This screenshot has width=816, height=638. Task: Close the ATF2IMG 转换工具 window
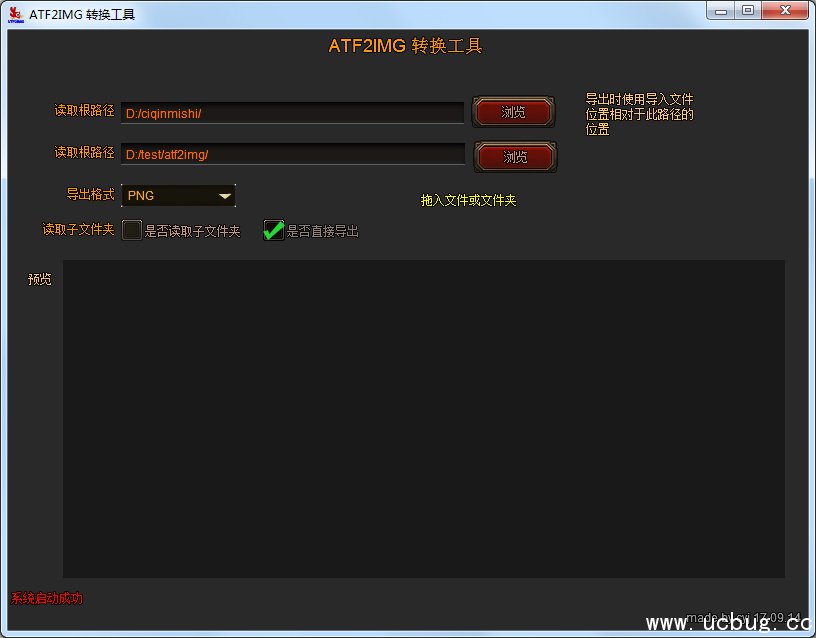[784, 11]
